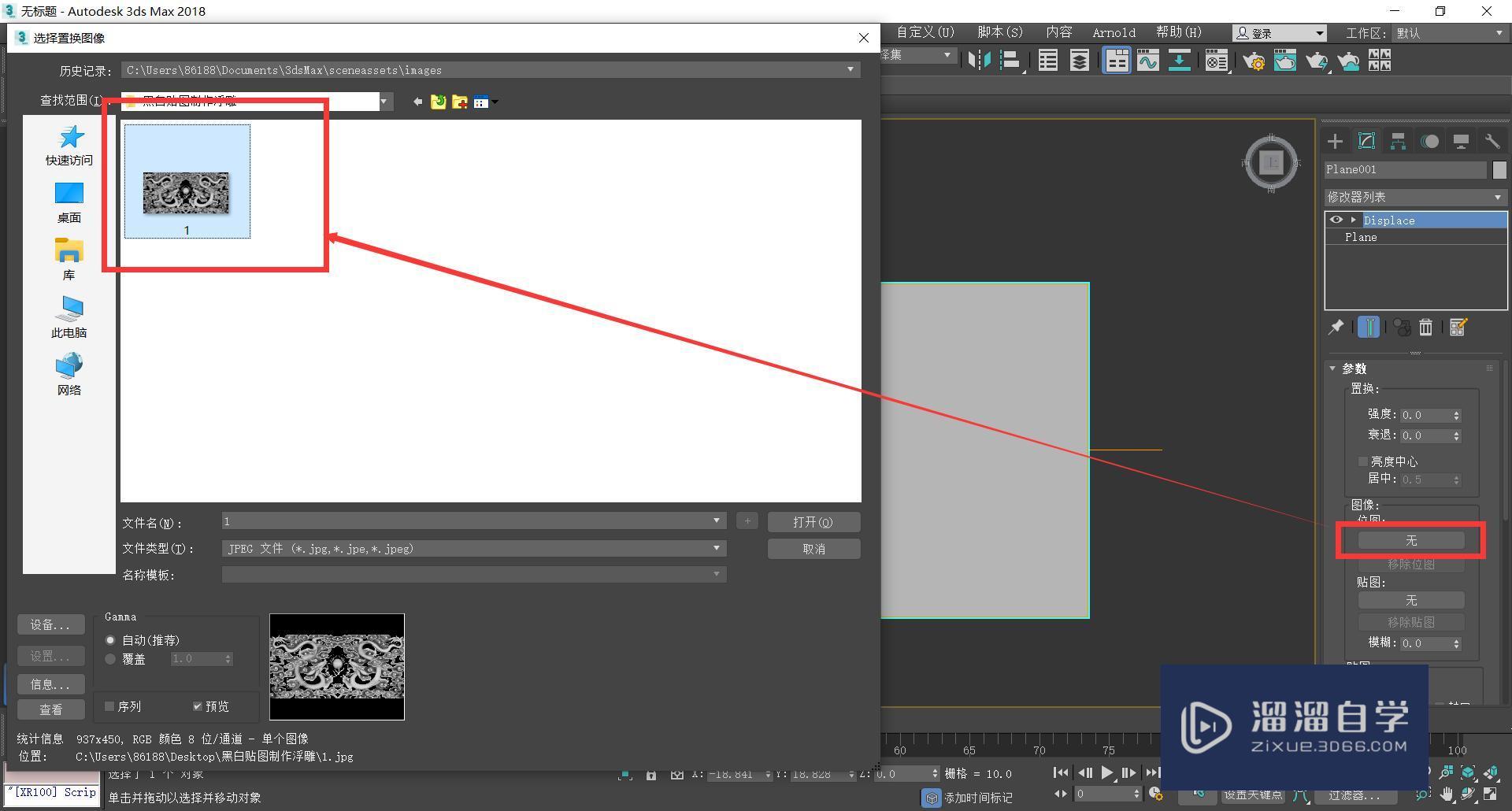
Task: Click Cancel button in file dialog
Action: point(813,549)
